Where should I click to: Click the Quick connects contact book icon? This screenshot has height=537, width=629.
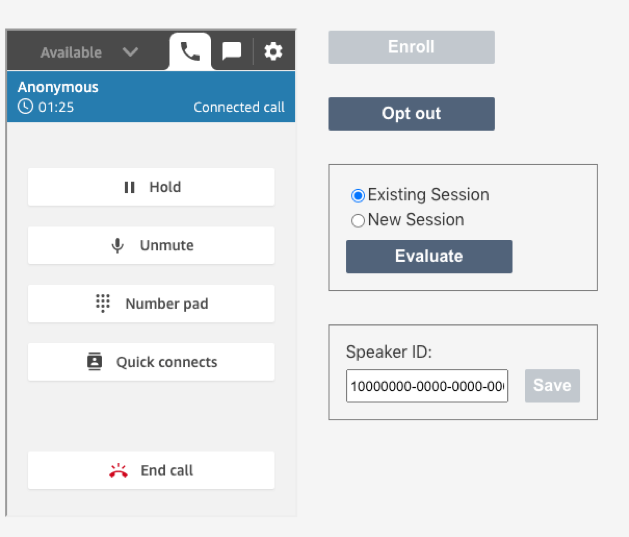[95, 362]
